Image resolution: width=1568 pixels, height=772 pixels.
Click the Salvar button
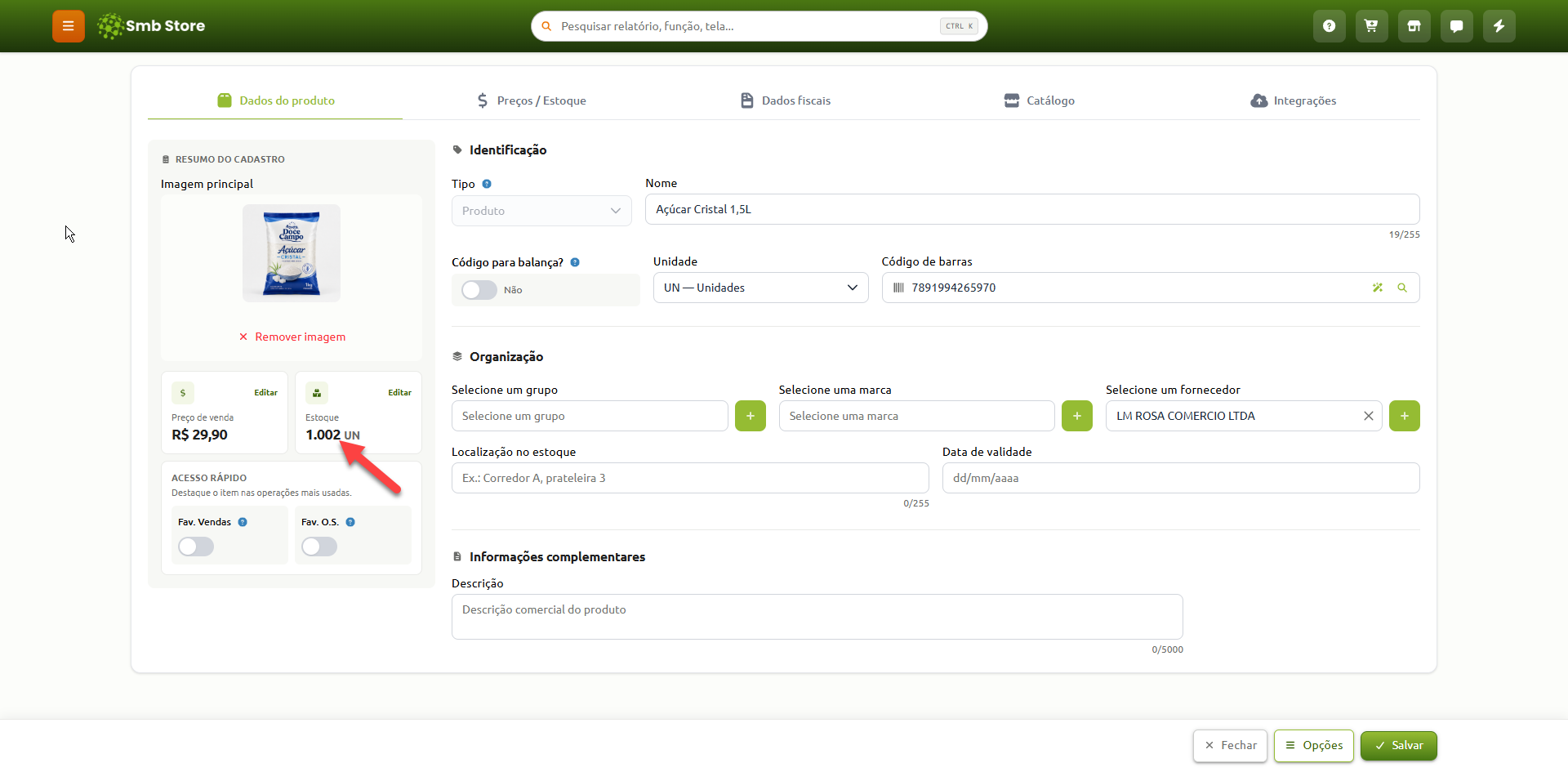point(1399,746)
